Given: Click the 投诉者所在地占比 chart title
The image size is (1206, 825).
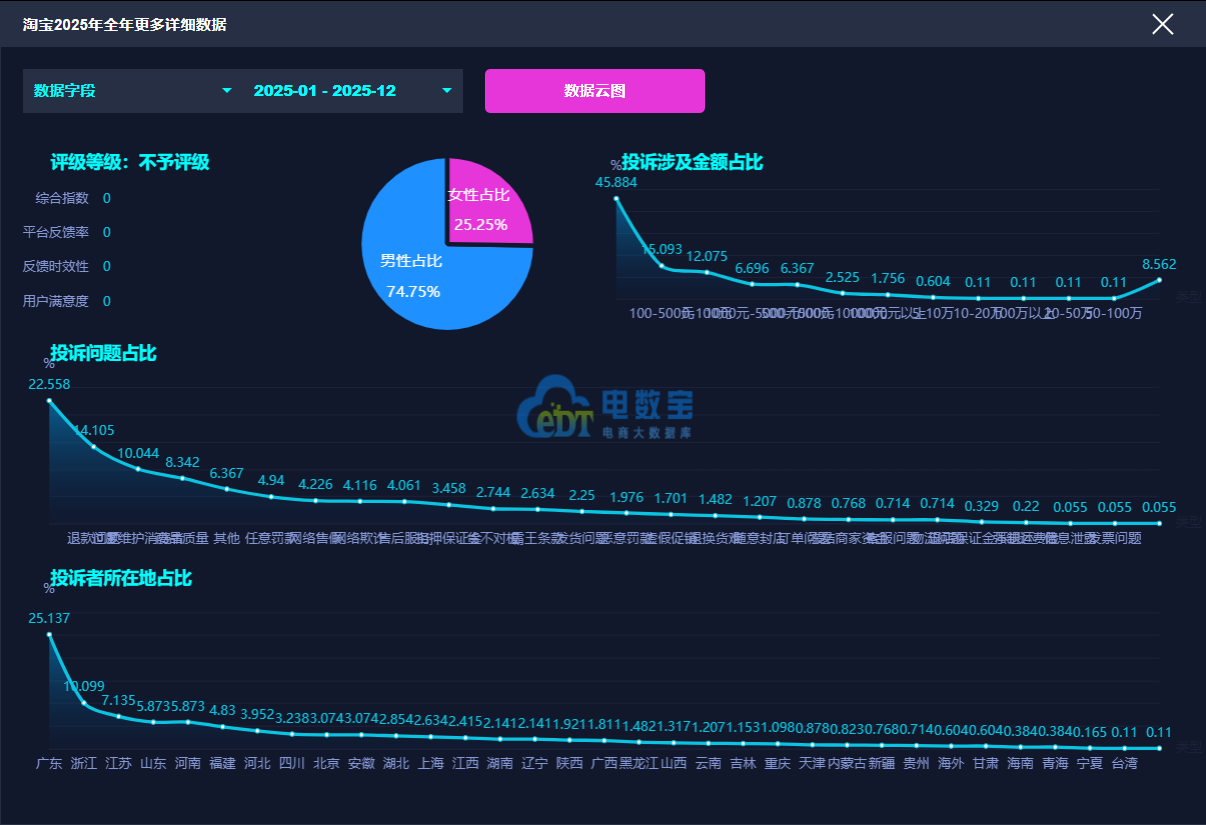Looking at the screenshot, I should (121, 579).
